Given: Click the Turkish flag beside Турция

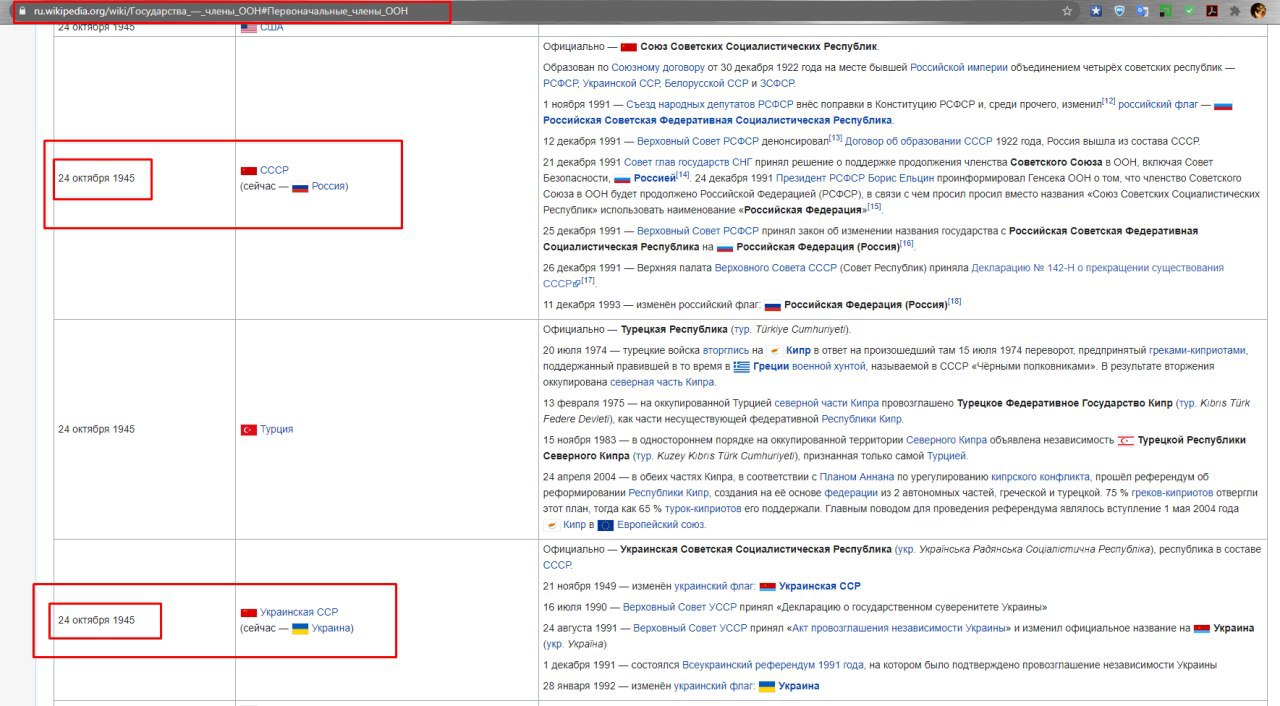Looking at the screenshot, I should point(249,430).
